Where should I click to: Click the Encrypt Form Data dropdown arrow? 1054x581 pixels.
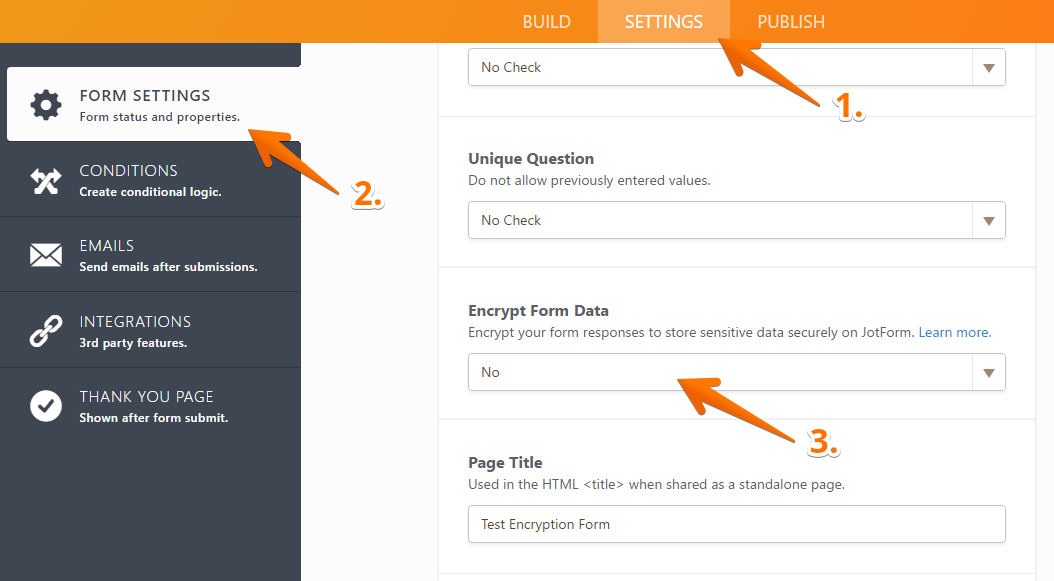pos(988,373)
